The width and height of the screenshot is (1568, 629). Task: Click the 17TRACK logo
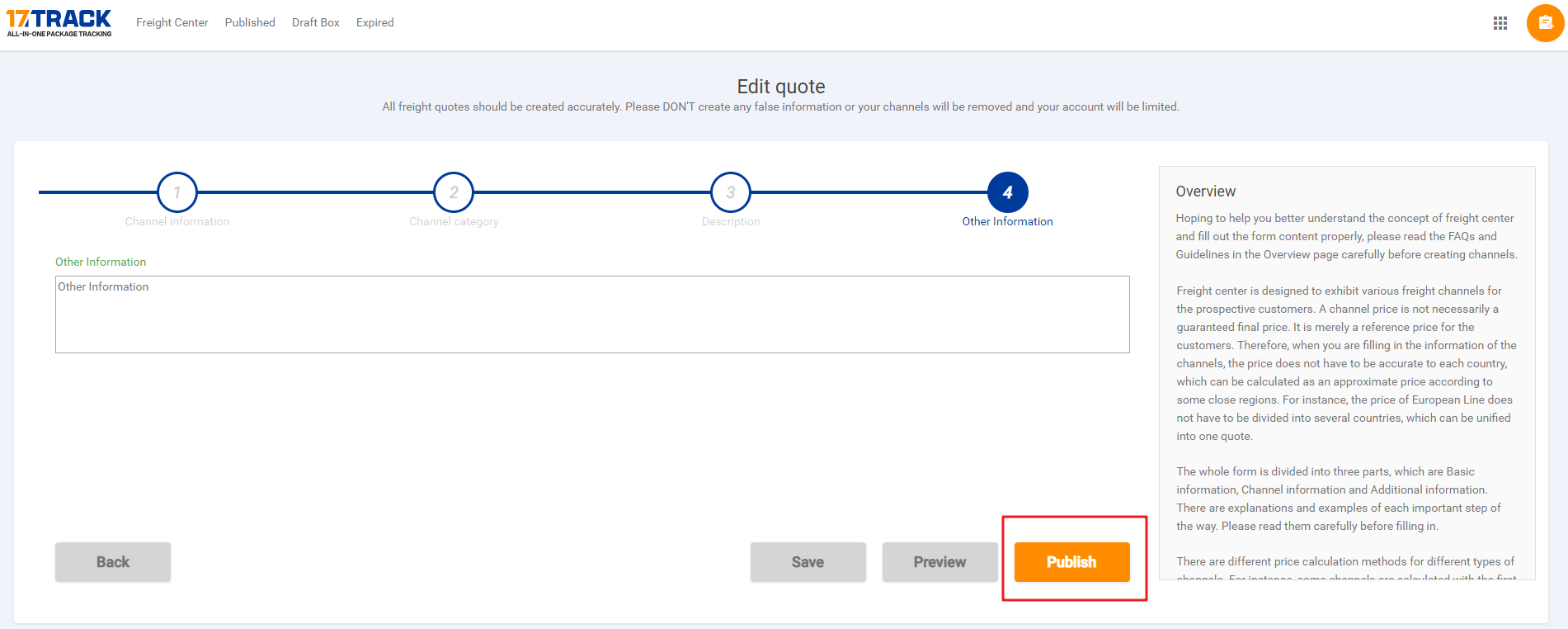coord(59,22)
